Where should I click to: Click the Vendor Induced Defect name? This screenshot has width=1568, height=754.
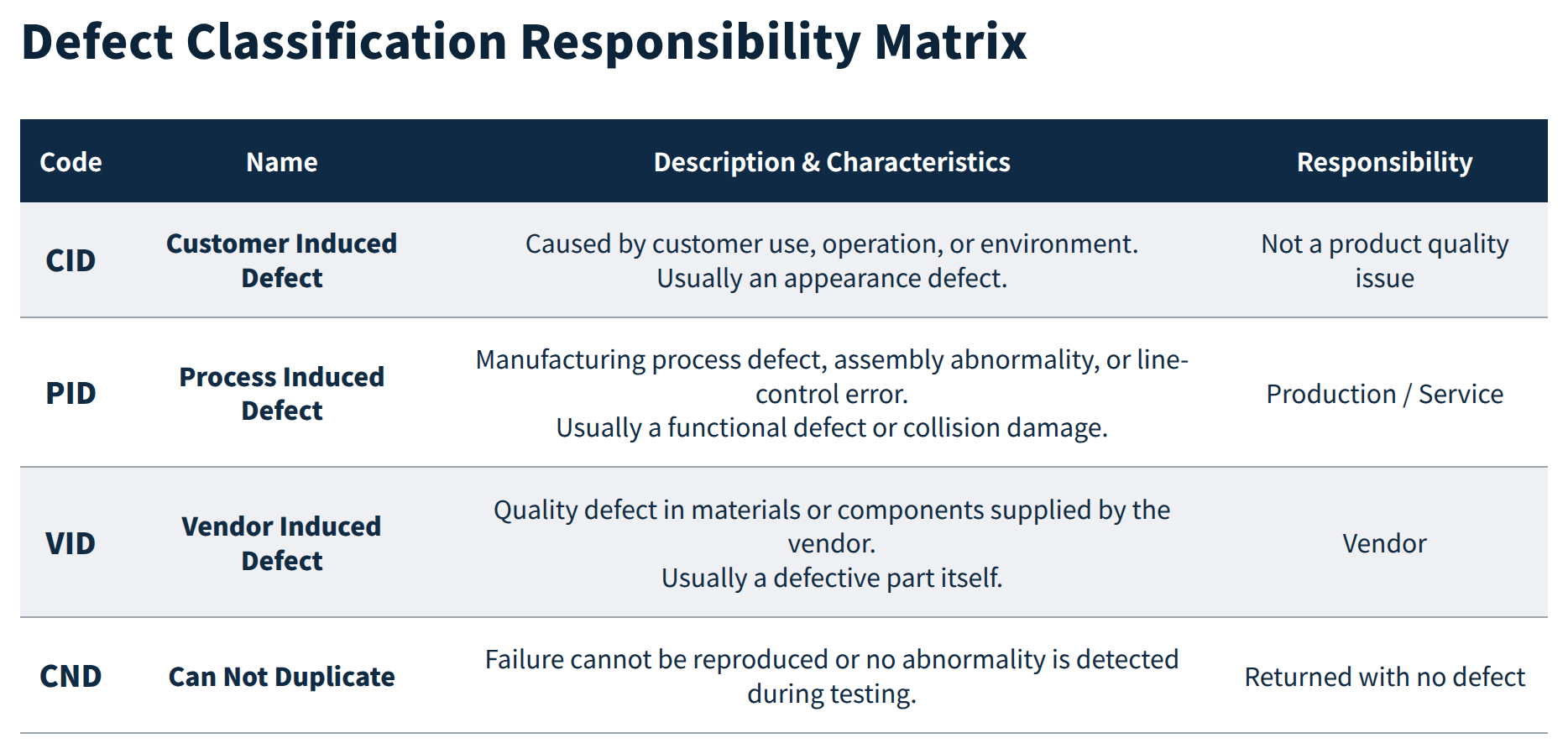point(282,543)
